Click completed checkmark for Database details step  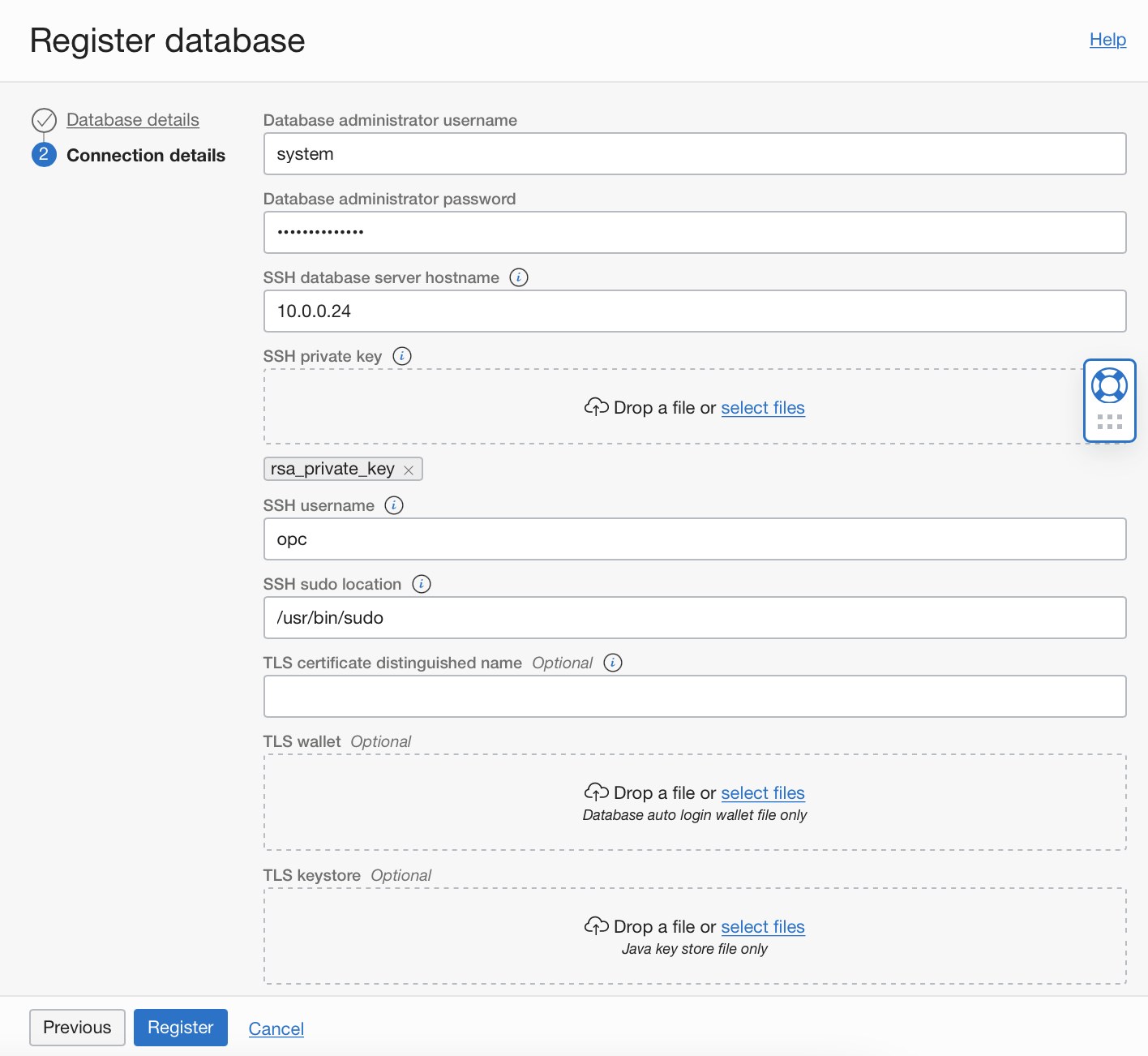pos(44,120)
